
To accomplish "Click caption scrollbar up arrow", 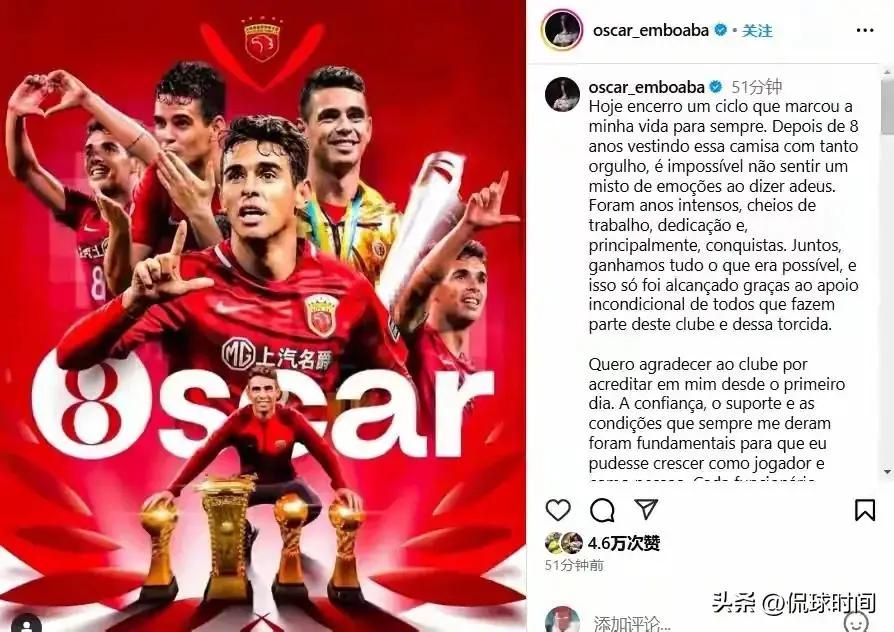I will coord(888,72).
